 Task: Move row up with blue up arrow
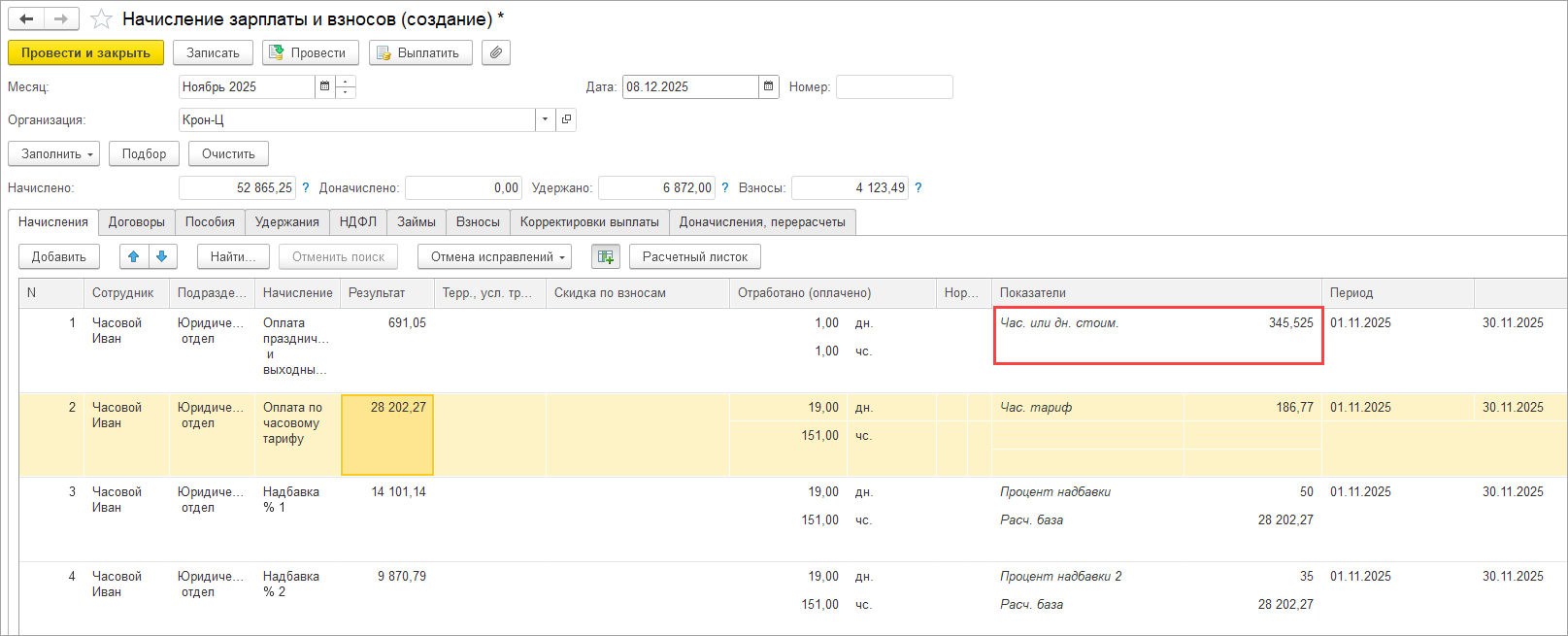pyautogui.click(x=134, y=256)
